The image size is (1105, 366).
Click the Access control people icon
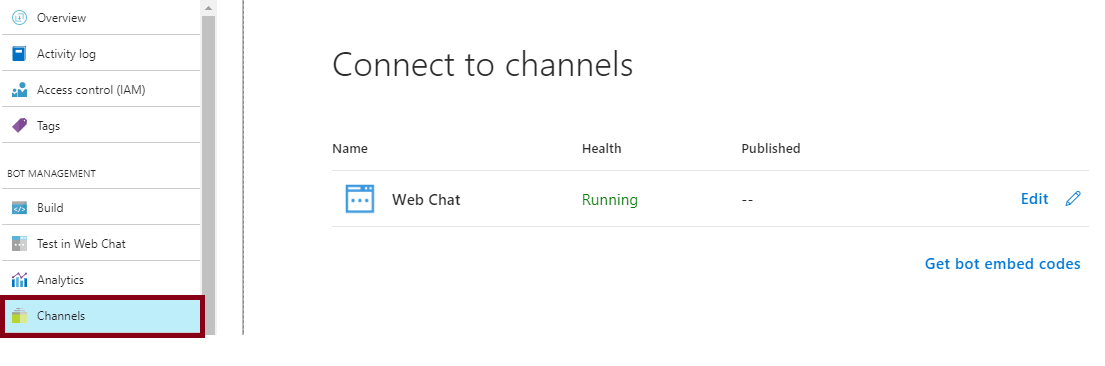click(x=20, y=90)
